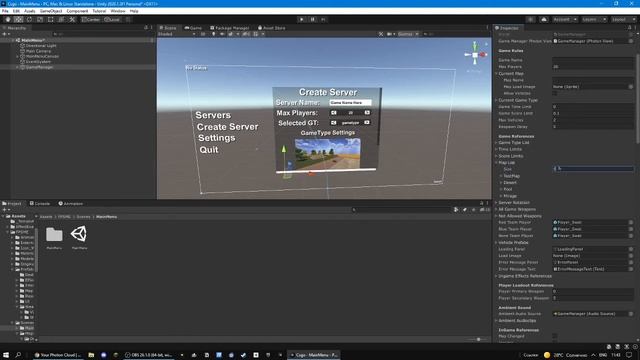Switch to the Package Manager tab

pos(229,28)
